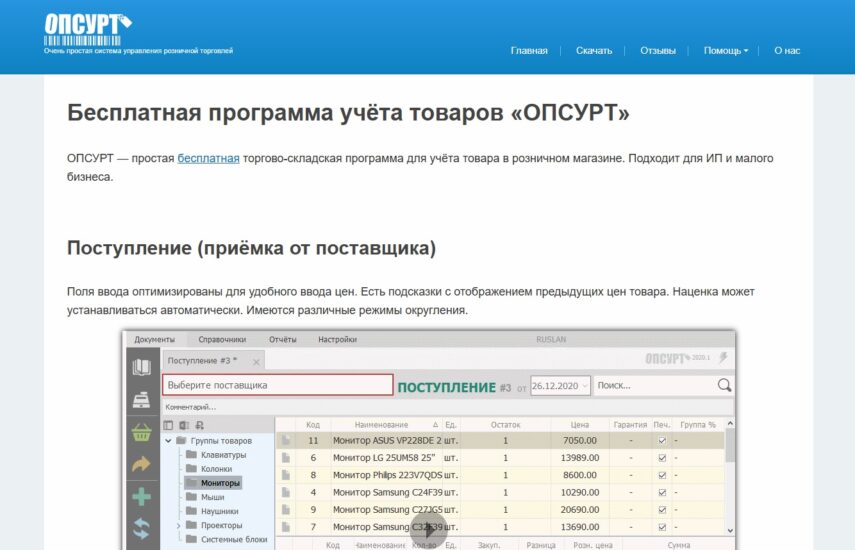Click the blue refresh arrows sidebar icon
Screen dimensions: 855x550
click(142, 528)
